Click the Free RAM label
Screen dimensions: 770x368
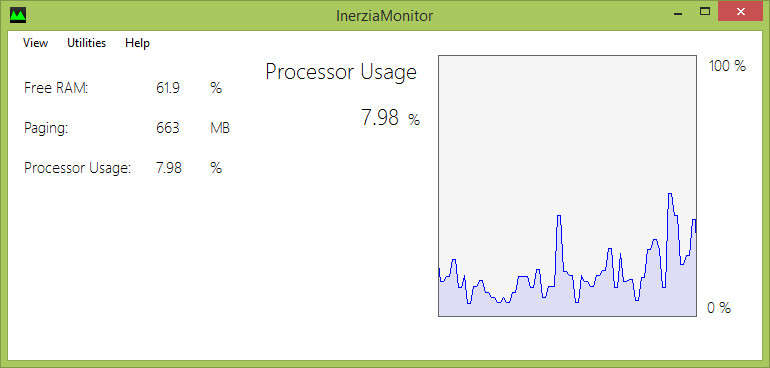(56, 88)
